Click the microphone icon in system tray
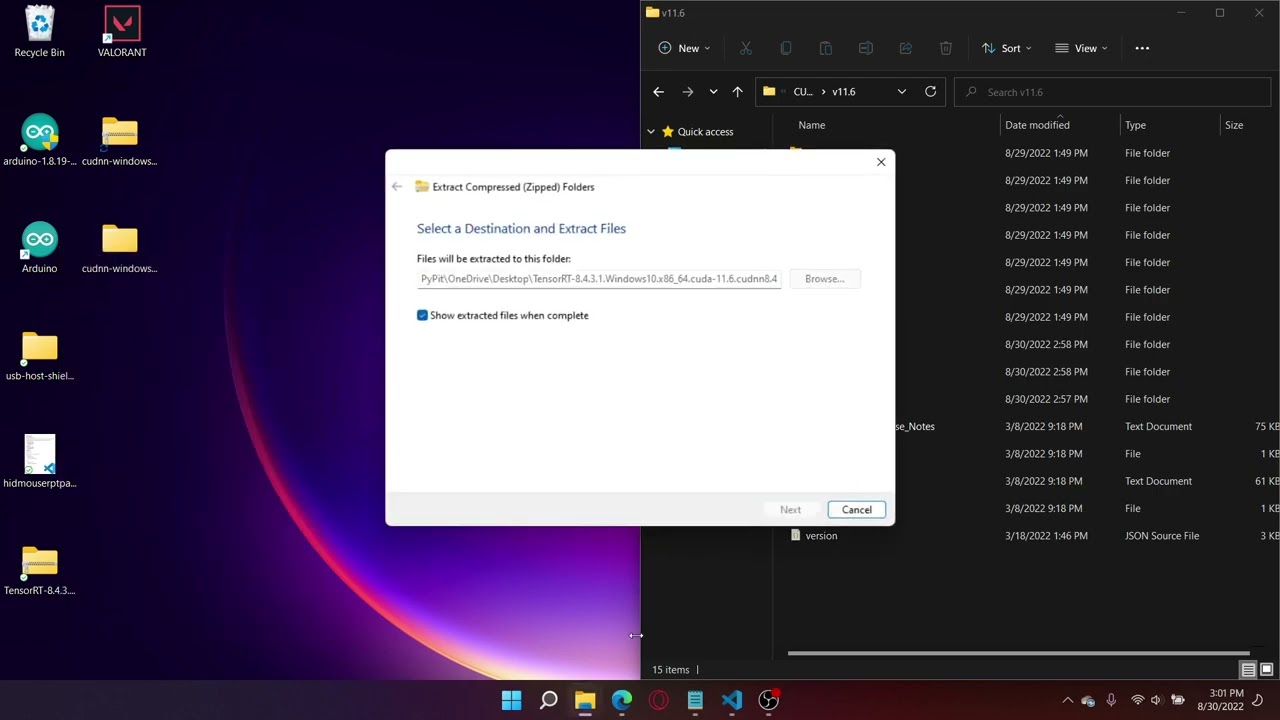This screenshot has height=720, width=1280. coord(1111,700)
